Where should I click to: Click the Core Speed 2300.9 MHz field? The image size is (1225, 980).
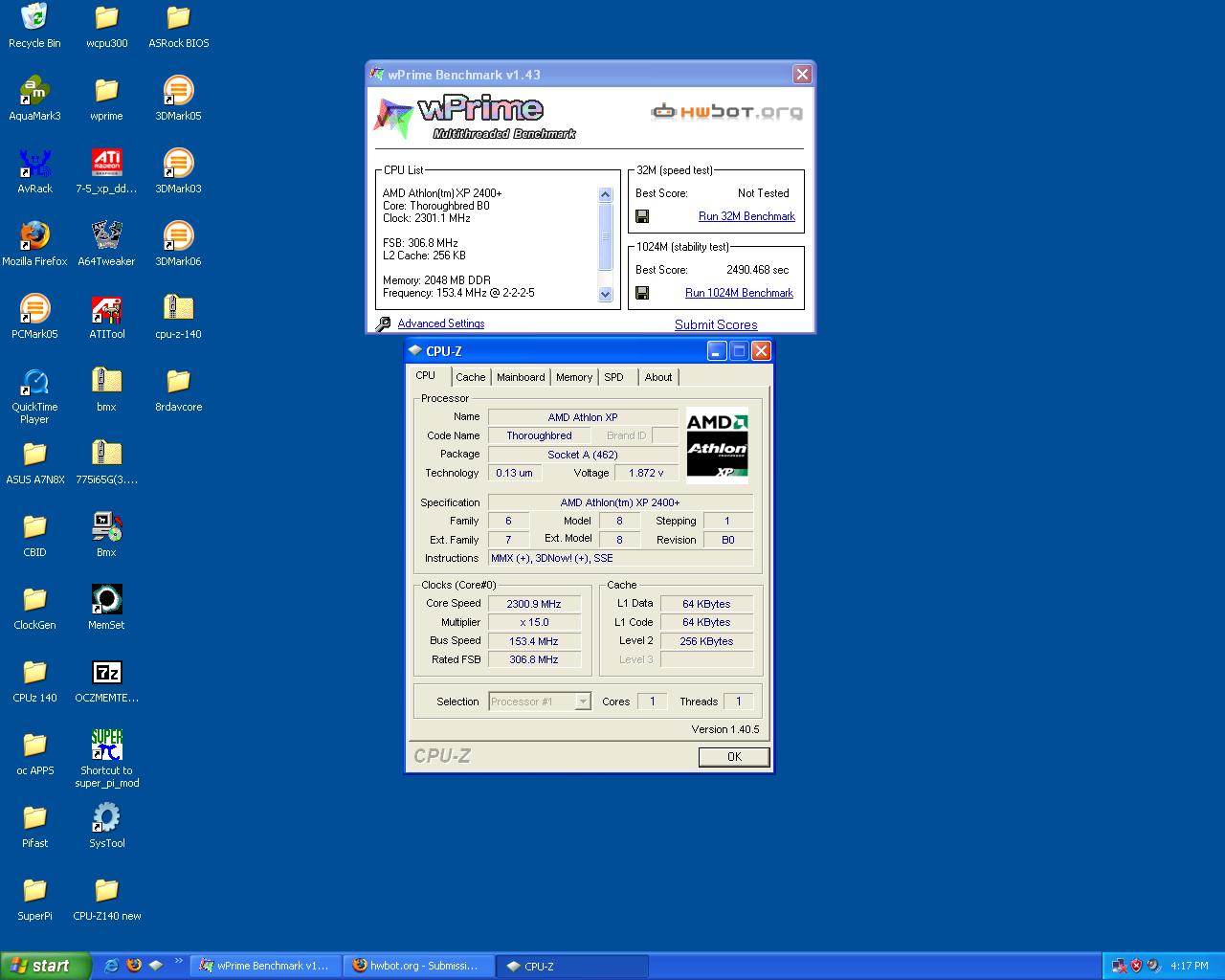point(534,604)
